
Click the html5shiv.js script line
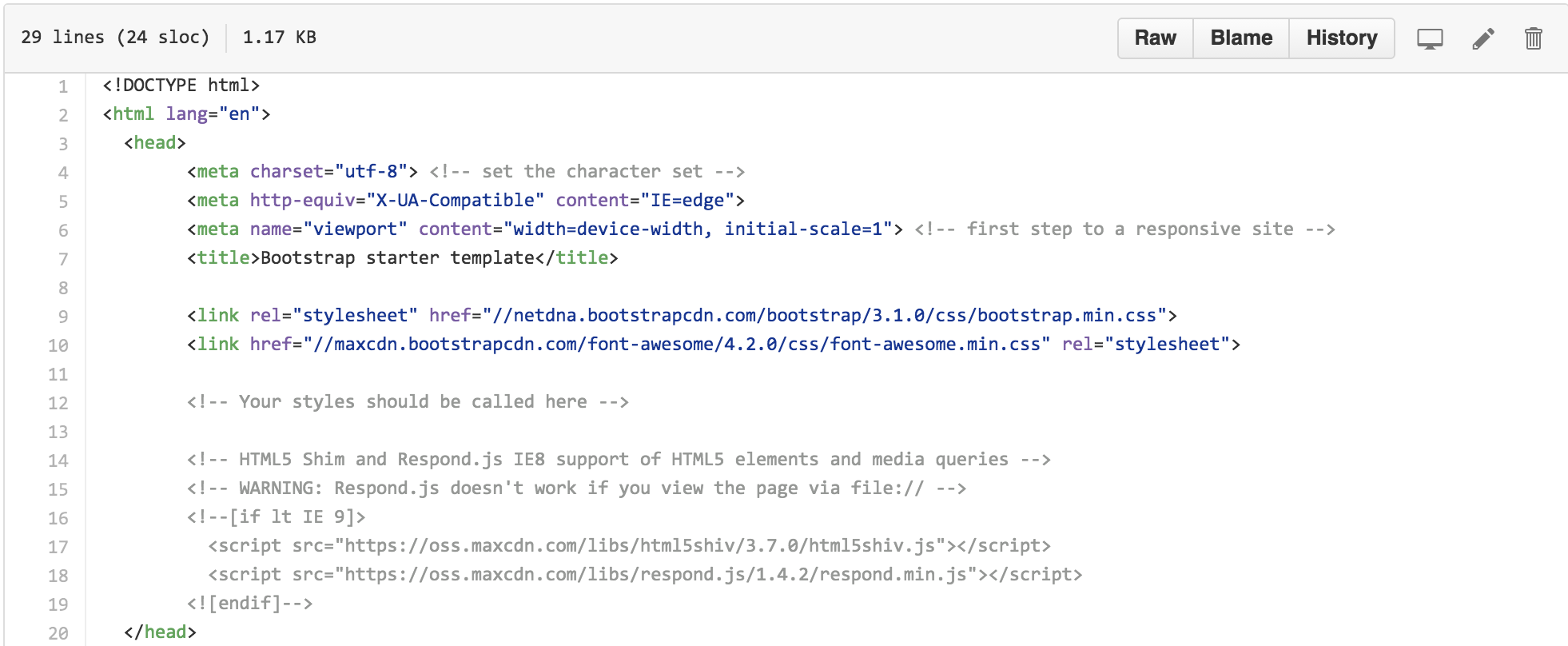pyautogui.click(x=629, y=546)
